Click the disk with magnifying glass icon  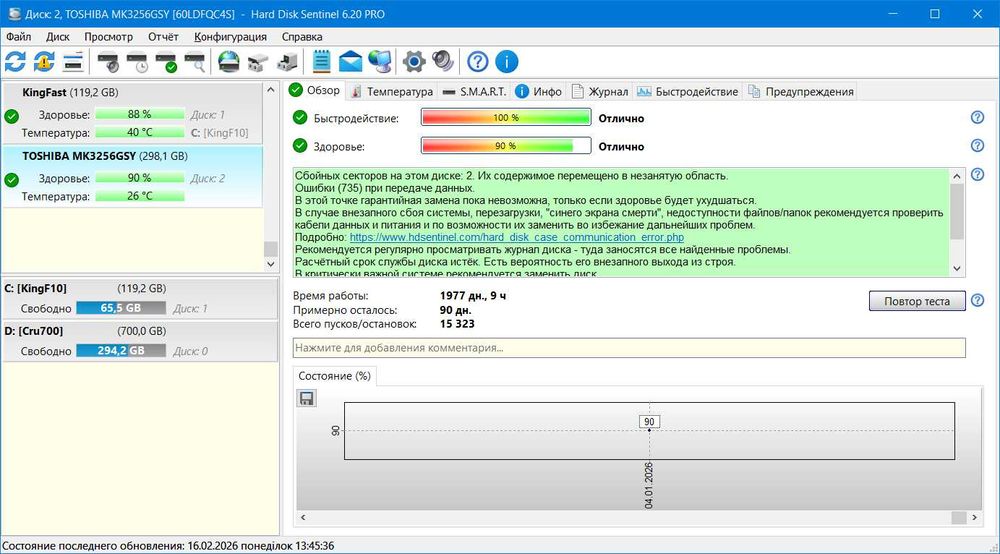point(195,62)
